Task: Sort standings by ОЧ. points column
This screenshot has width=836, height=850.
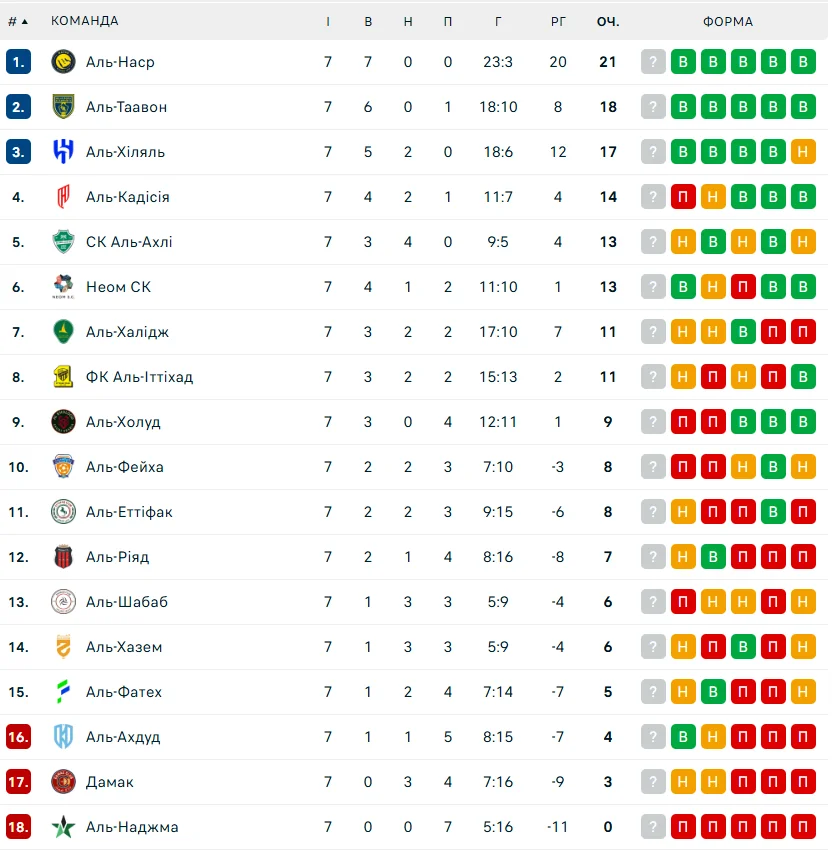Action: [x=608, y=21]
